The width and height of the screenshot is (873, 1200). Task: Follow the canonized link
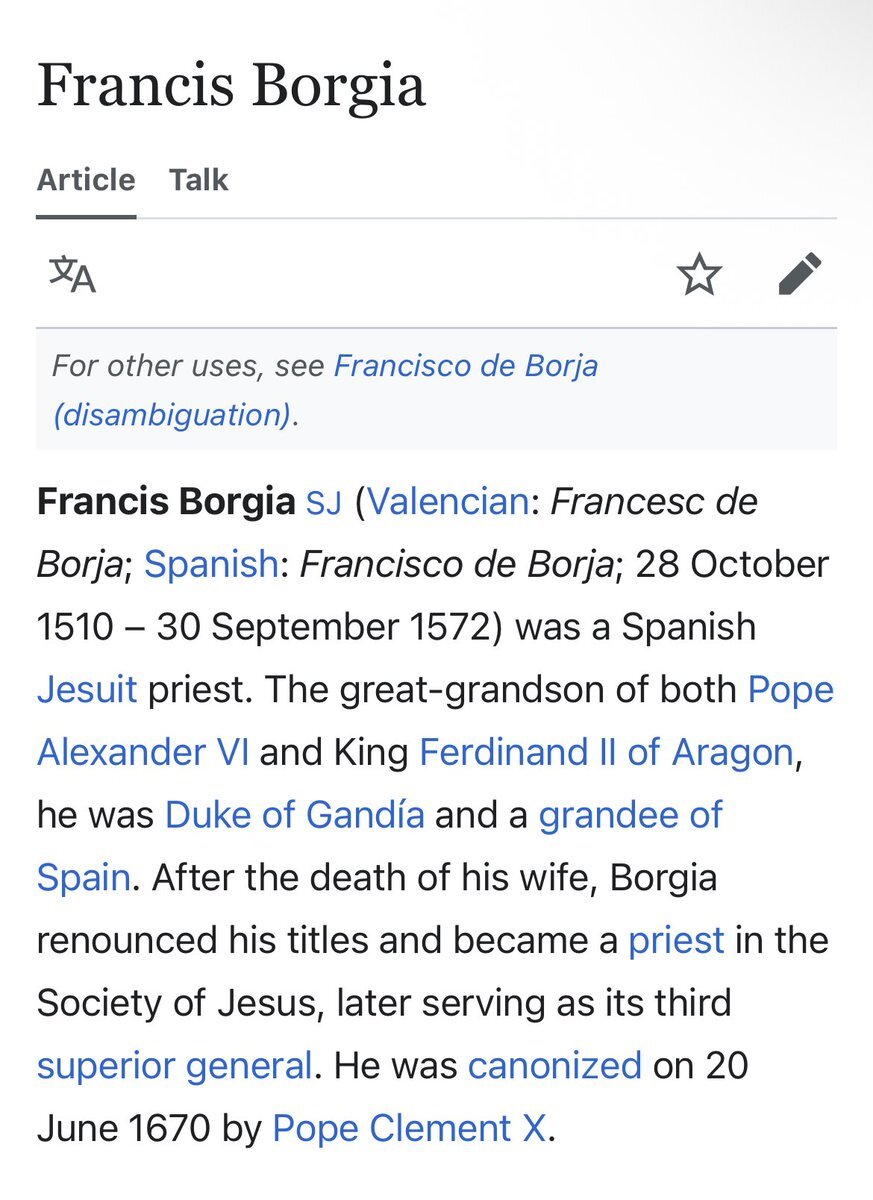coord(555,1065)
